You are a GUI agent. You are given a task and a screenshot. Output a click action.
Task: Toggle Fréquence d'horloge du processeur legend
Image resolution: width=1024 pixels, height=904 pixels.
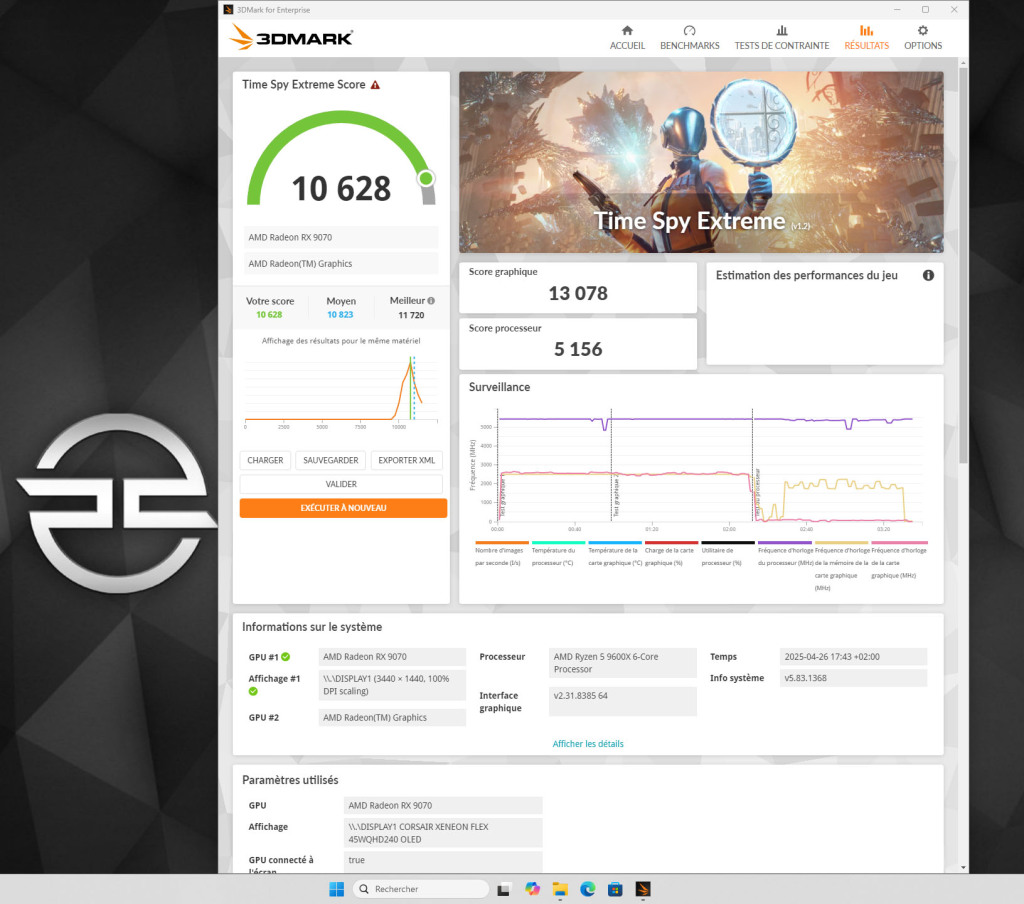click(x=784, y=554)
